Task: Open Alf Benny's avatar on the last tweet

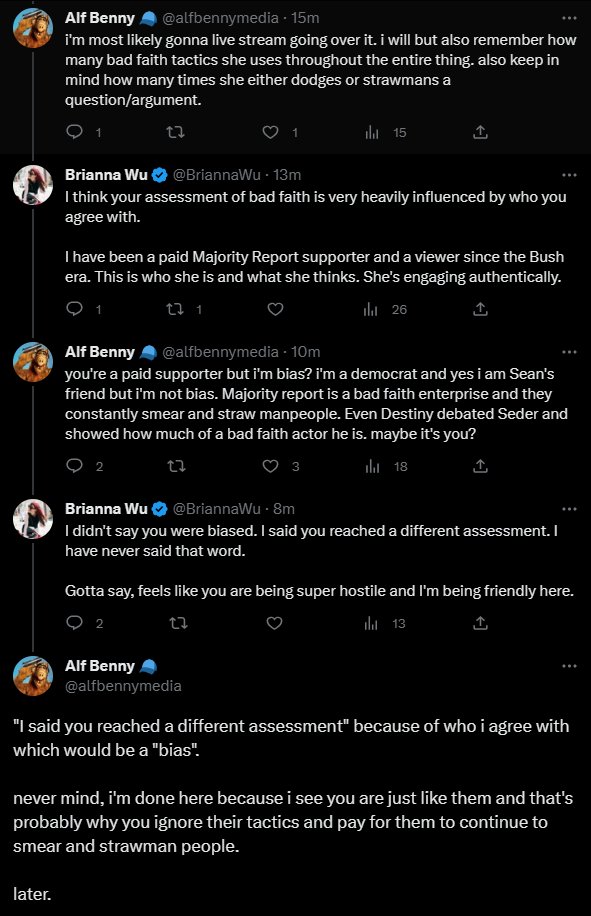Action: coord(33,676)
